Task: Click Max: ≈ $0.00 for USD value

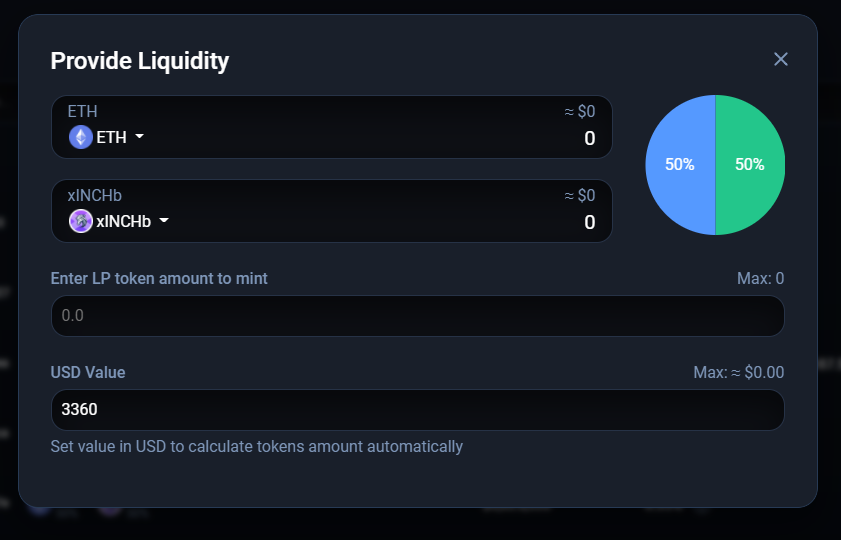Action: click(x=739, y=372)
